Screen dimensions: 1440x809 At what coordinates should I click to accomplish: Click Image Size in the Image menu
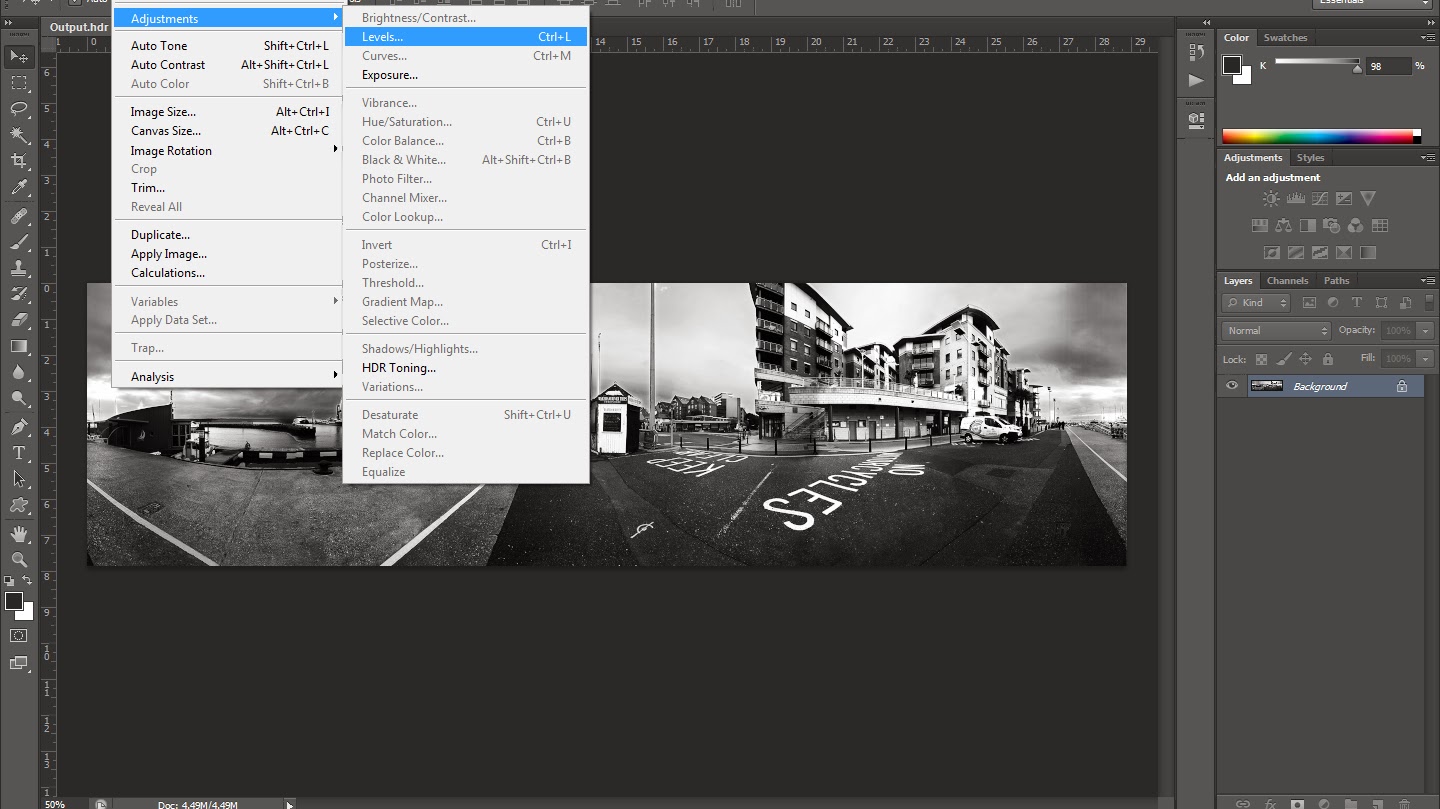pos(228,112)
